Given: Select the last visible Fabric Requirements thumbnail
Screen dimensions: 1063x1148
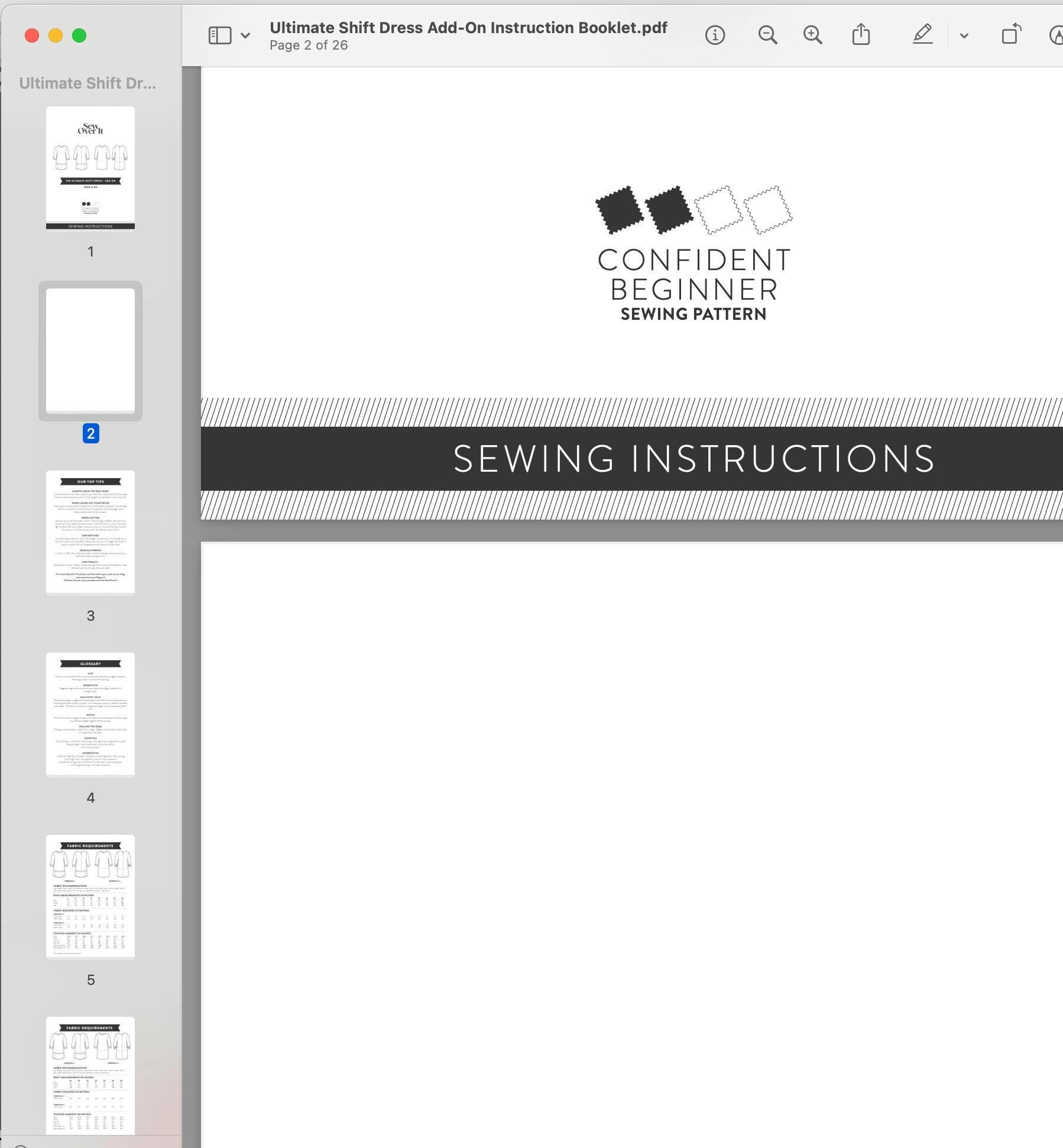Looking at the screenshot, I should (x=90, y=1075).
